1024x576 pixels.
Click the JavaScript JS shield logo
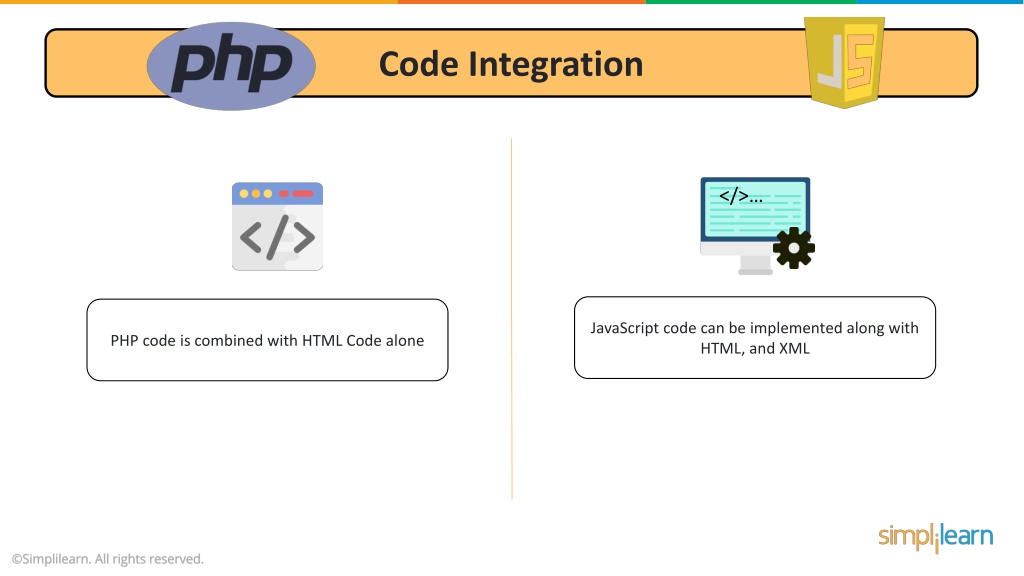(x=844, y=63)
